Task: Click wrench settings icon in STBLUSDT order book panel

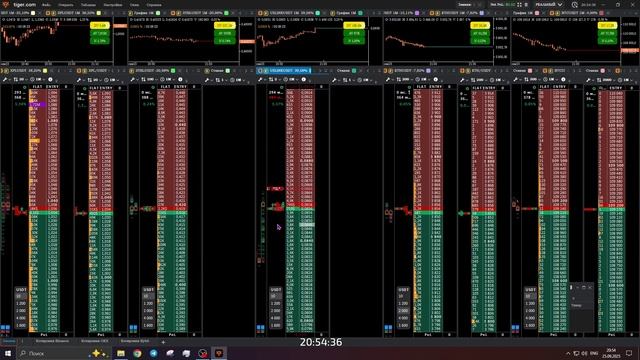Action: [x=132, y=80]
